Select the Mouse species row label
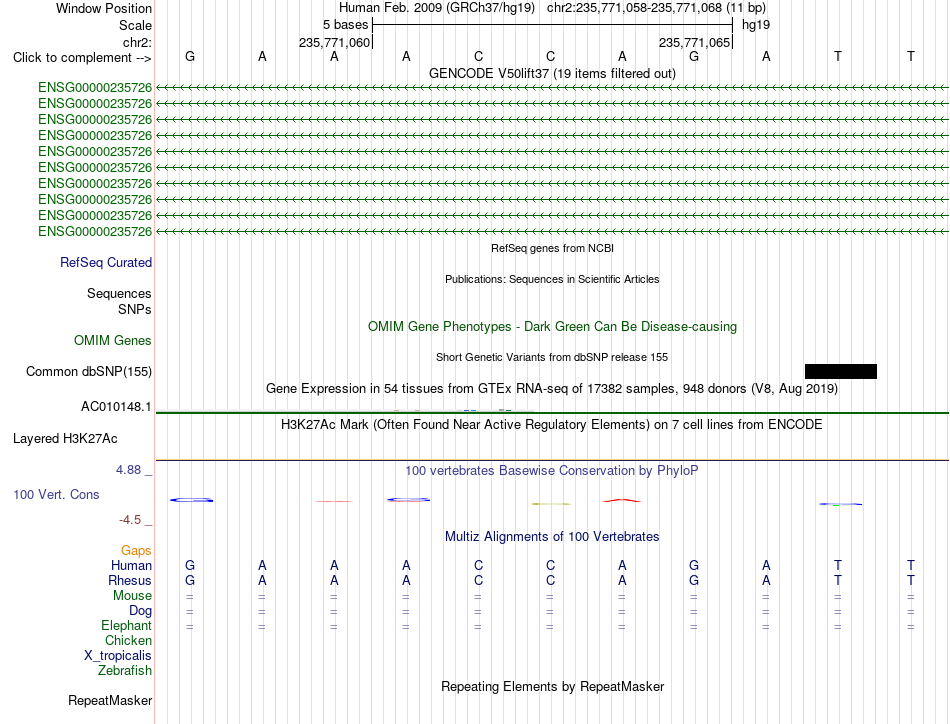950x724 pixels. 132,596
